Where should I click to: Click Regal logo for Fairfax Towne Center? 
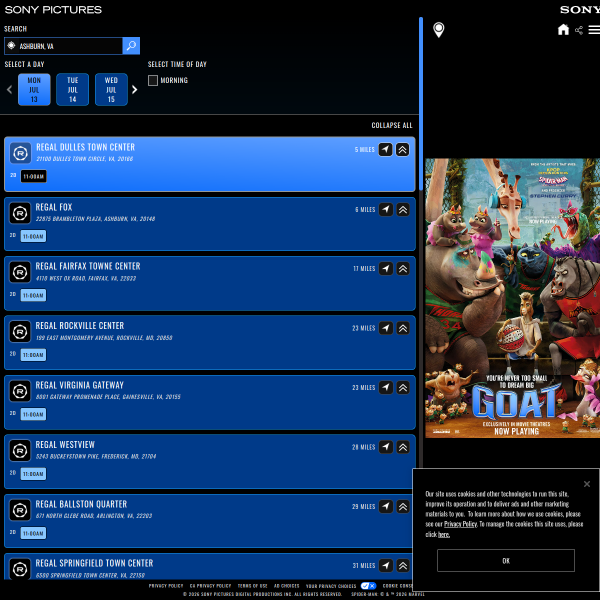click(20, 272)
